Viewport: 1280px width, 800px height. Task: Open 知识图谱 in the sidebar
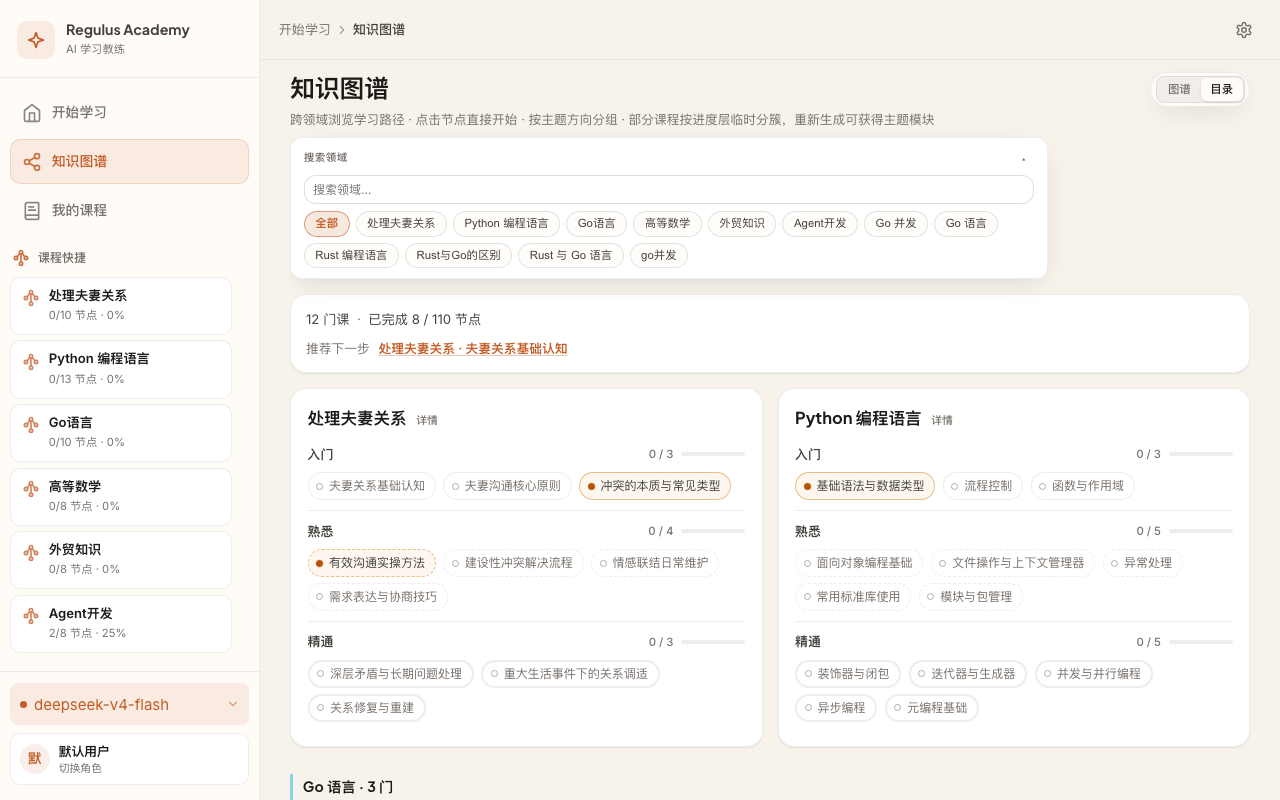[x=129, y=161]
